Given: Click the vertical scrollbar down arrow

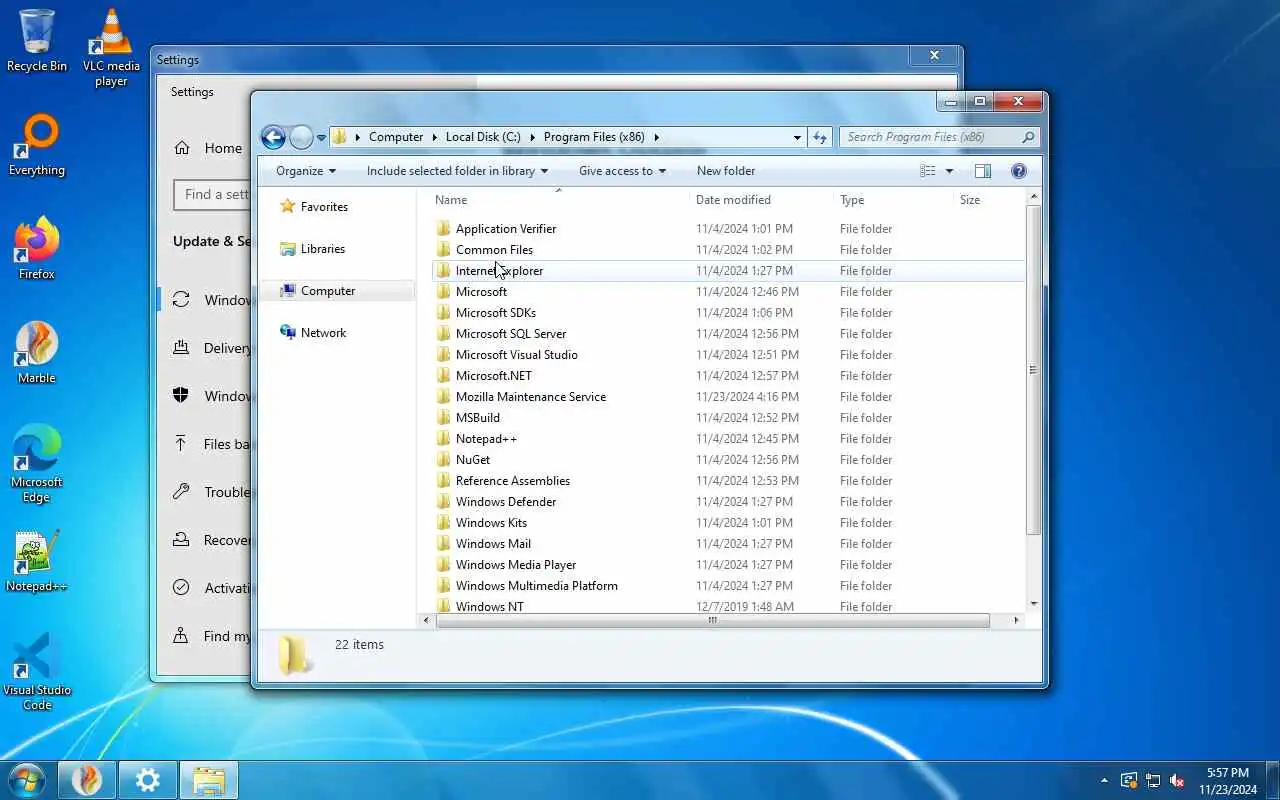Looking at the screenshot, I should [x=1033, y=603].
